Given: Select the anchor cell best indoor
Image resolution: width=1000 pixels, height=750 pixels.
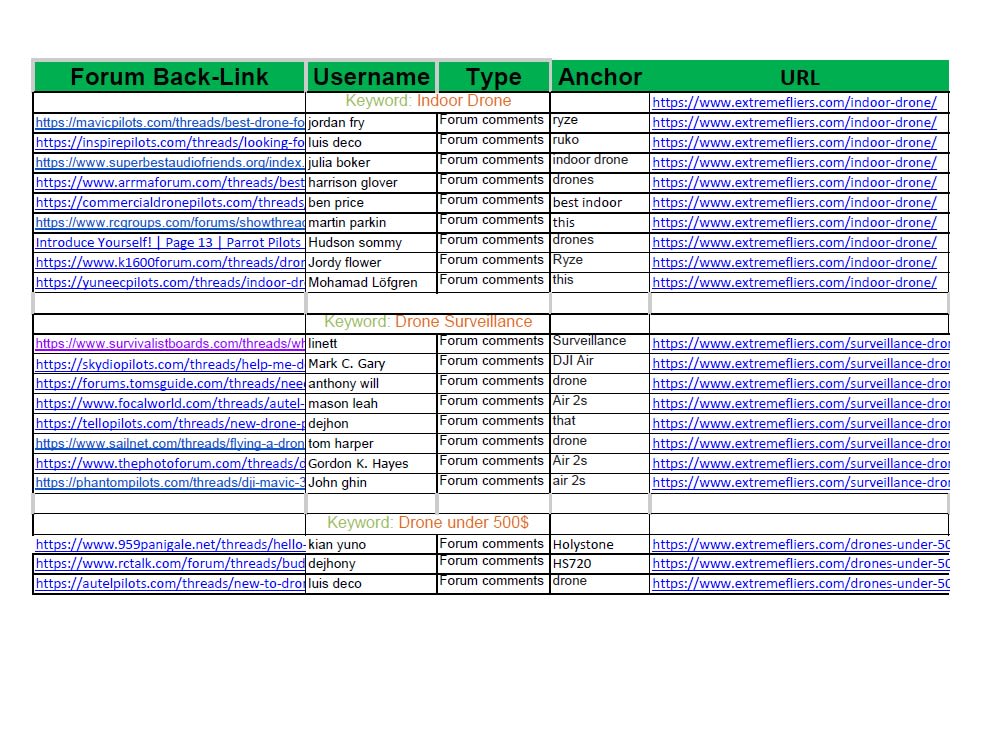Looking at the screenshot, I should tap(600, 202).
